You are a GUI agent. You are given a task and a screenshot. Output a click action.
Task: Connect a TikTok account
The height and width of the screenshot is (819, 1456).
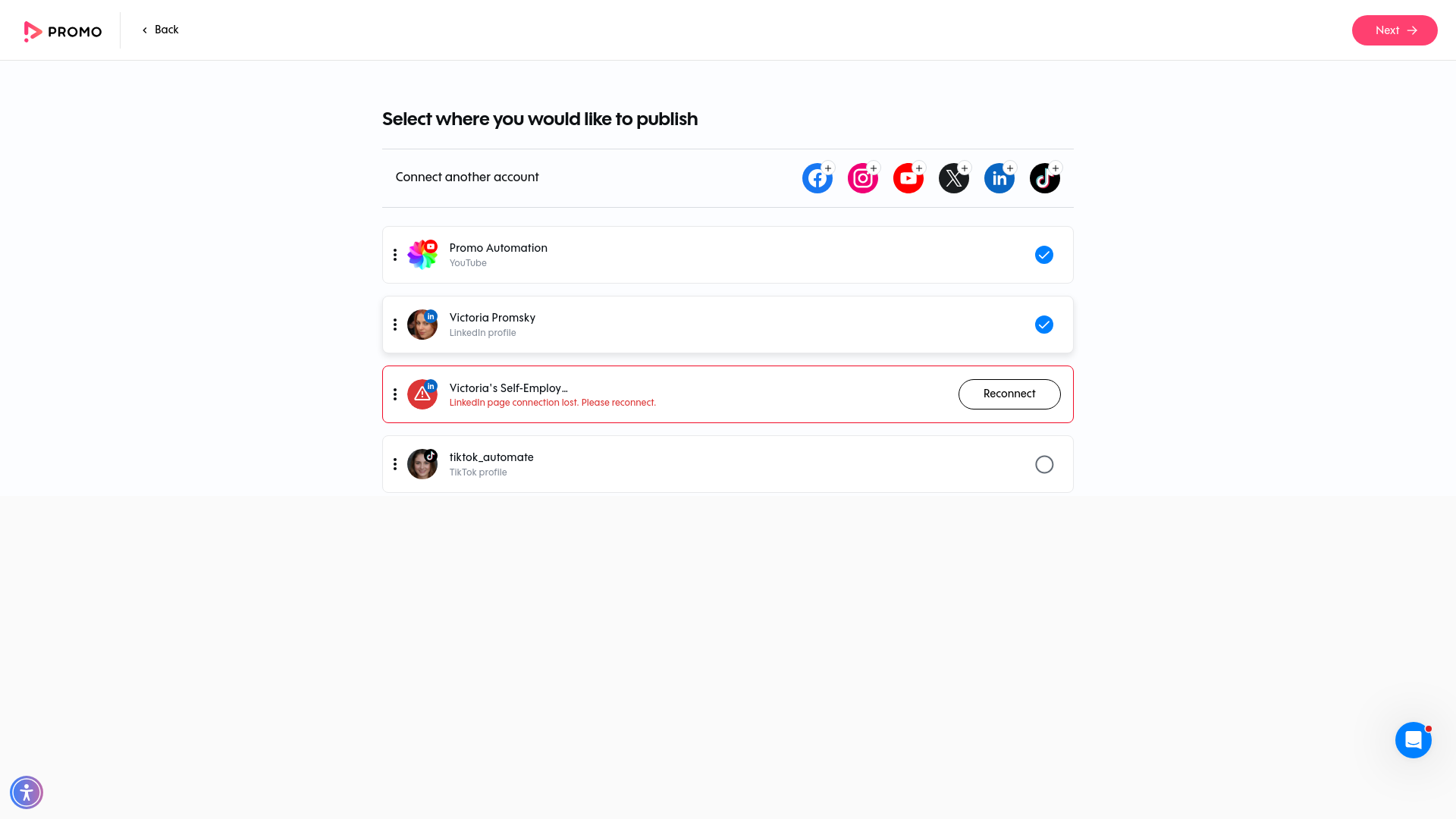click(x=1044, y=177)
